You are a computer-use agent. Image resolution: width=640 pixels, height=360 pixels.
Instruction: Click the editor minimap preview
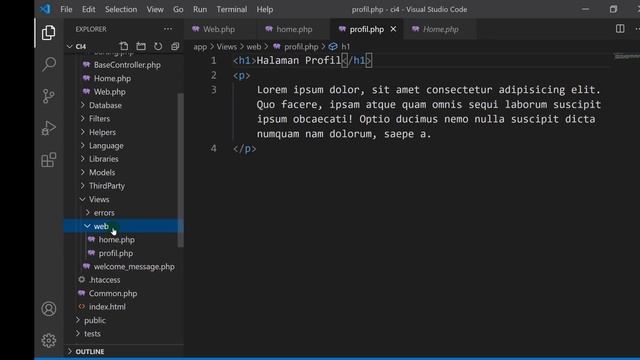pyautogui.click(x=627, y=57)
